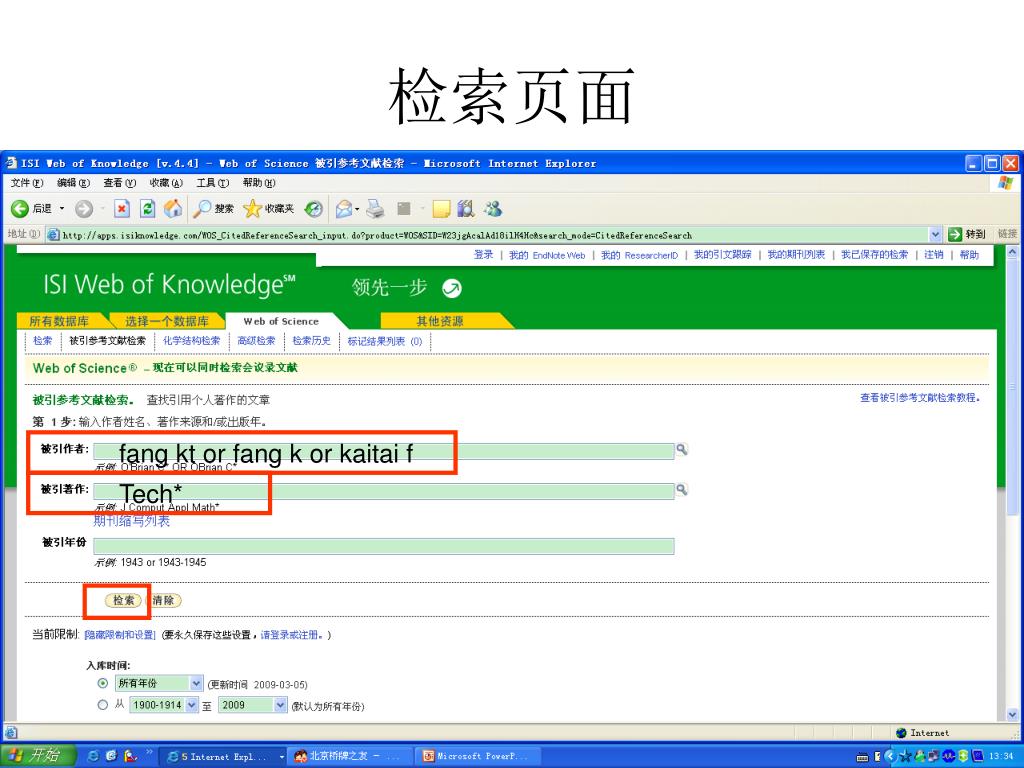Click the Mail envelope icon in the toolbar

344,209
